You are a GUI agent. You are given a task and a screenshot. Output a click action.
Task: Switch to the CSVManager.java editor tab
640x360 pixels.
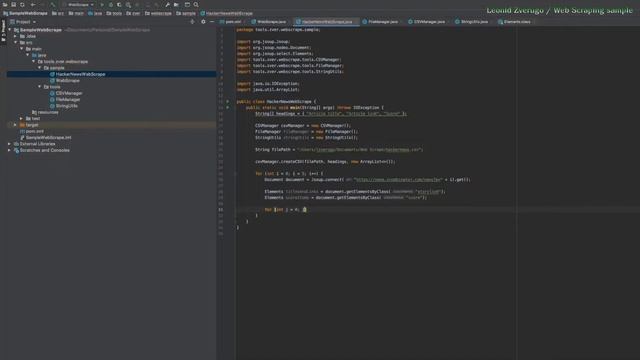(x=427, y=22)
